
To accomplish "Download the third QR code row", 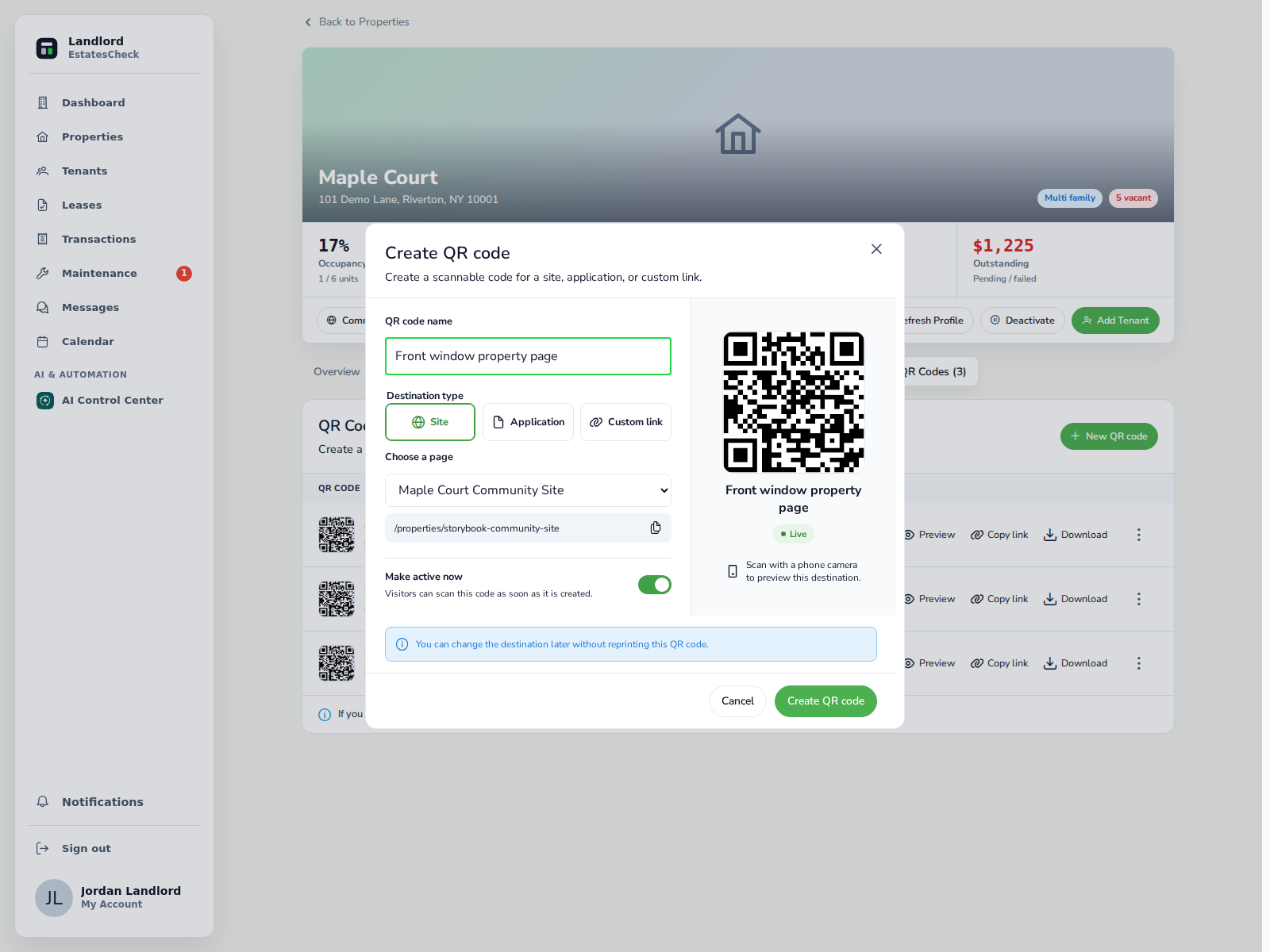I will [x=1076, y=663].
